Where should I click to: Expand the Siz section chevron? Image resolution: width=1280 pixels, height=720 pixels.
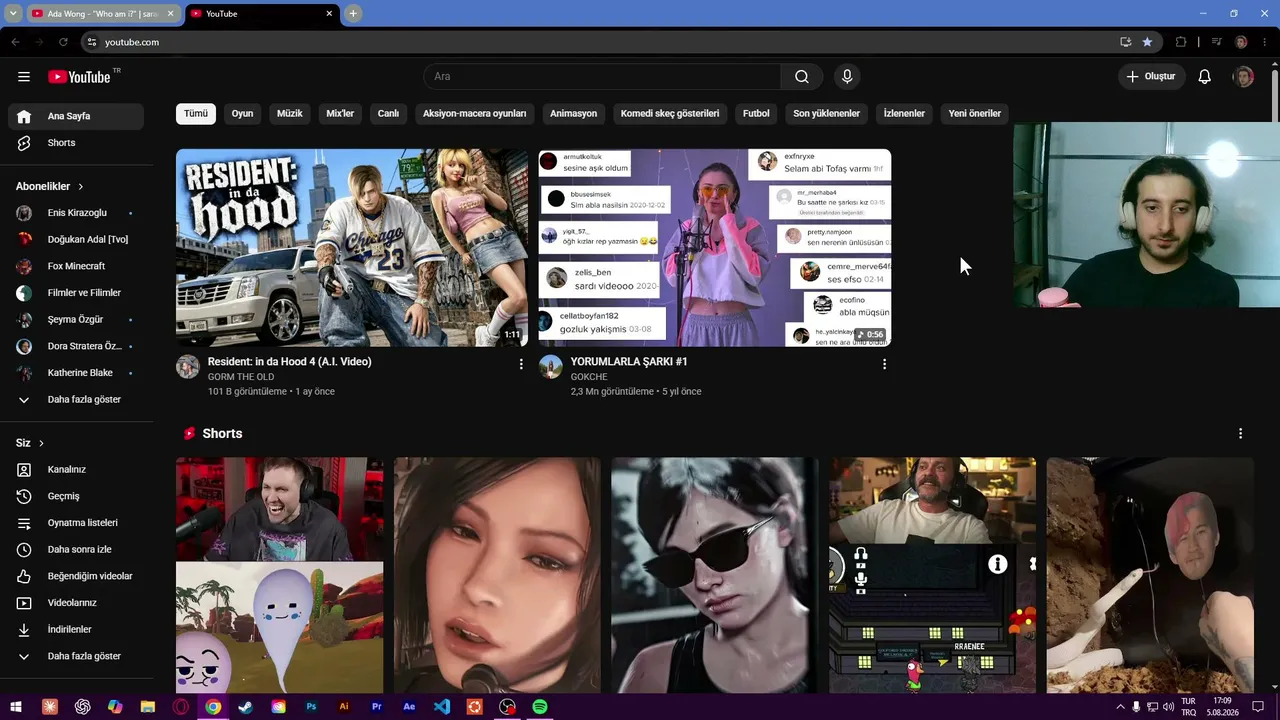(41, 443)
